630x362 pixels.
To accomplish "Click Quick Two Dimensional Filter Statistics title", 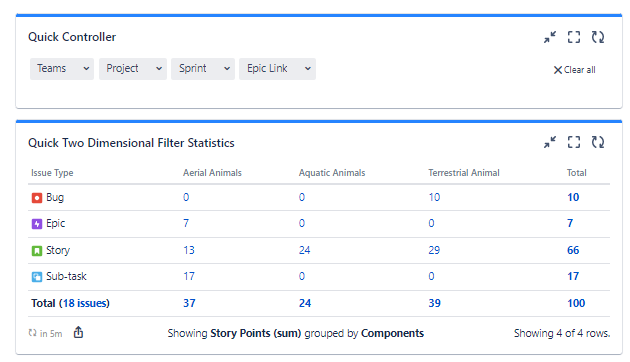I will pyautogui.click(x=131, y=143).
